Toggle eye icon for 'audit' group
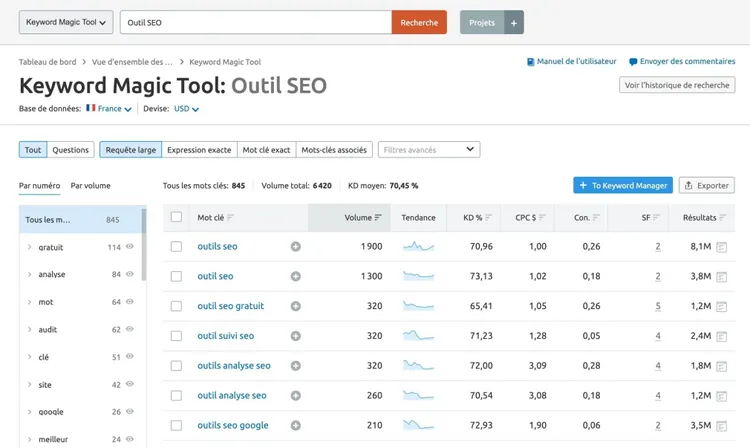This screenshot has height=448, width=750. (x=130, y=329)
